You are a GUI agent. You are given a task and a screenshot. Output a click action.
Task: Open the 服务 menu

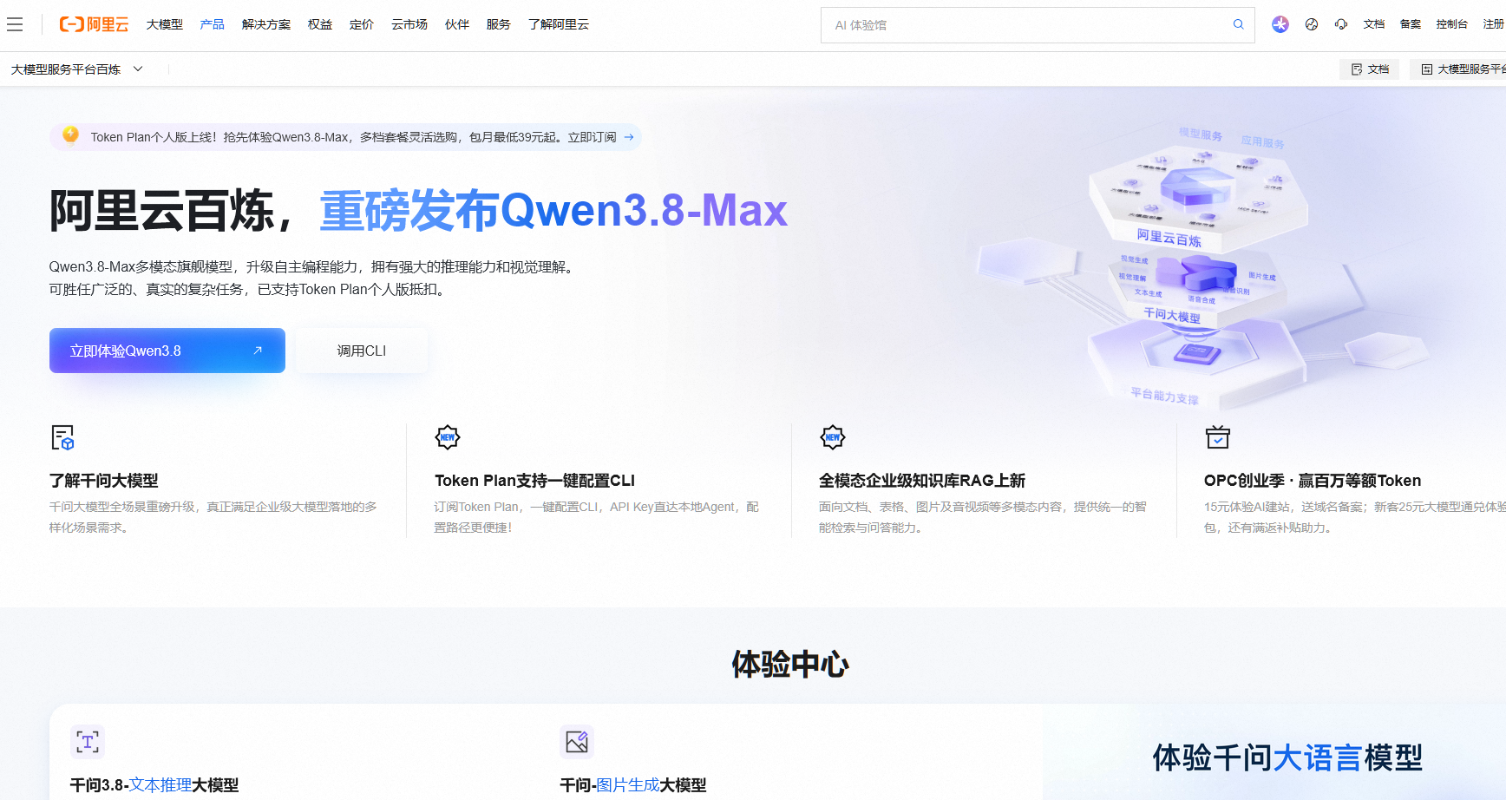point(498,24)
